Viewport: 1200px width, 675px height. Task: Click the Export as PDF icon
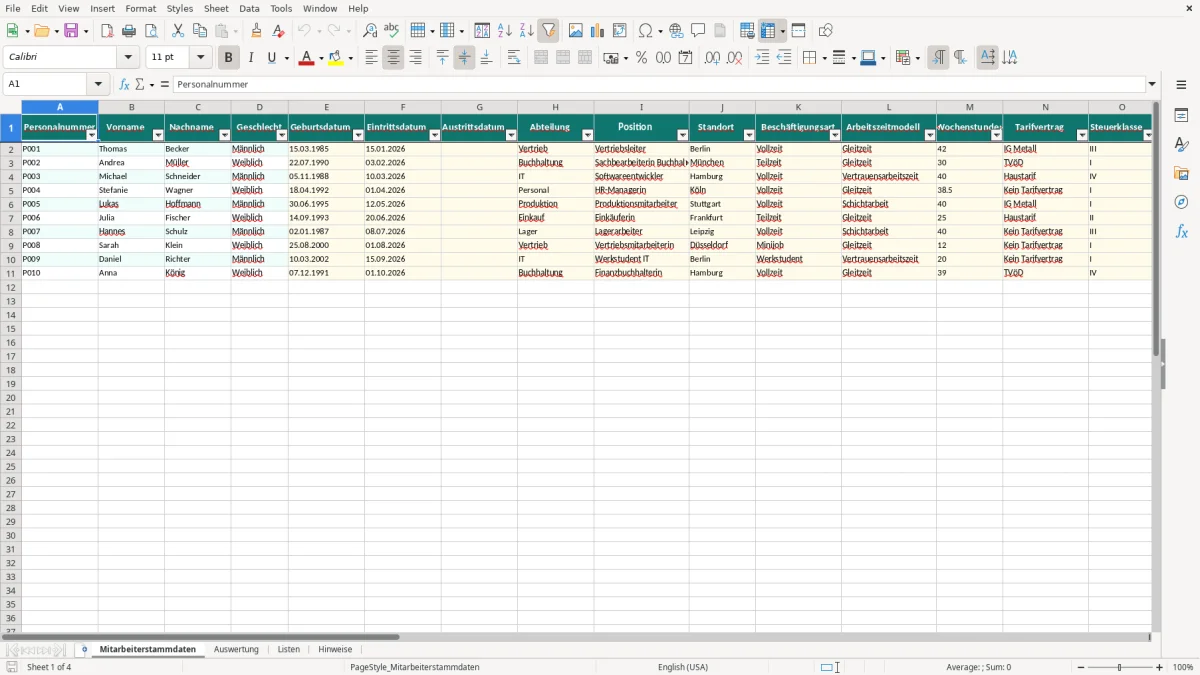[107, 31]
